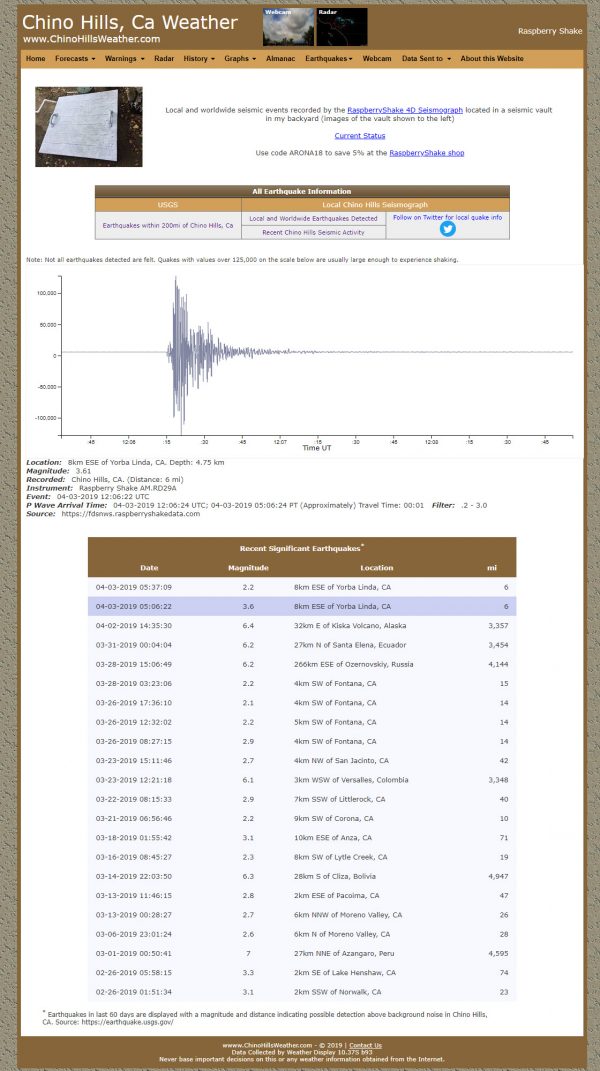Select the 04-03-2019 05:37:09 earthquake row
This screenshot has height=1071, width=600.
click(x=302, y=587)
